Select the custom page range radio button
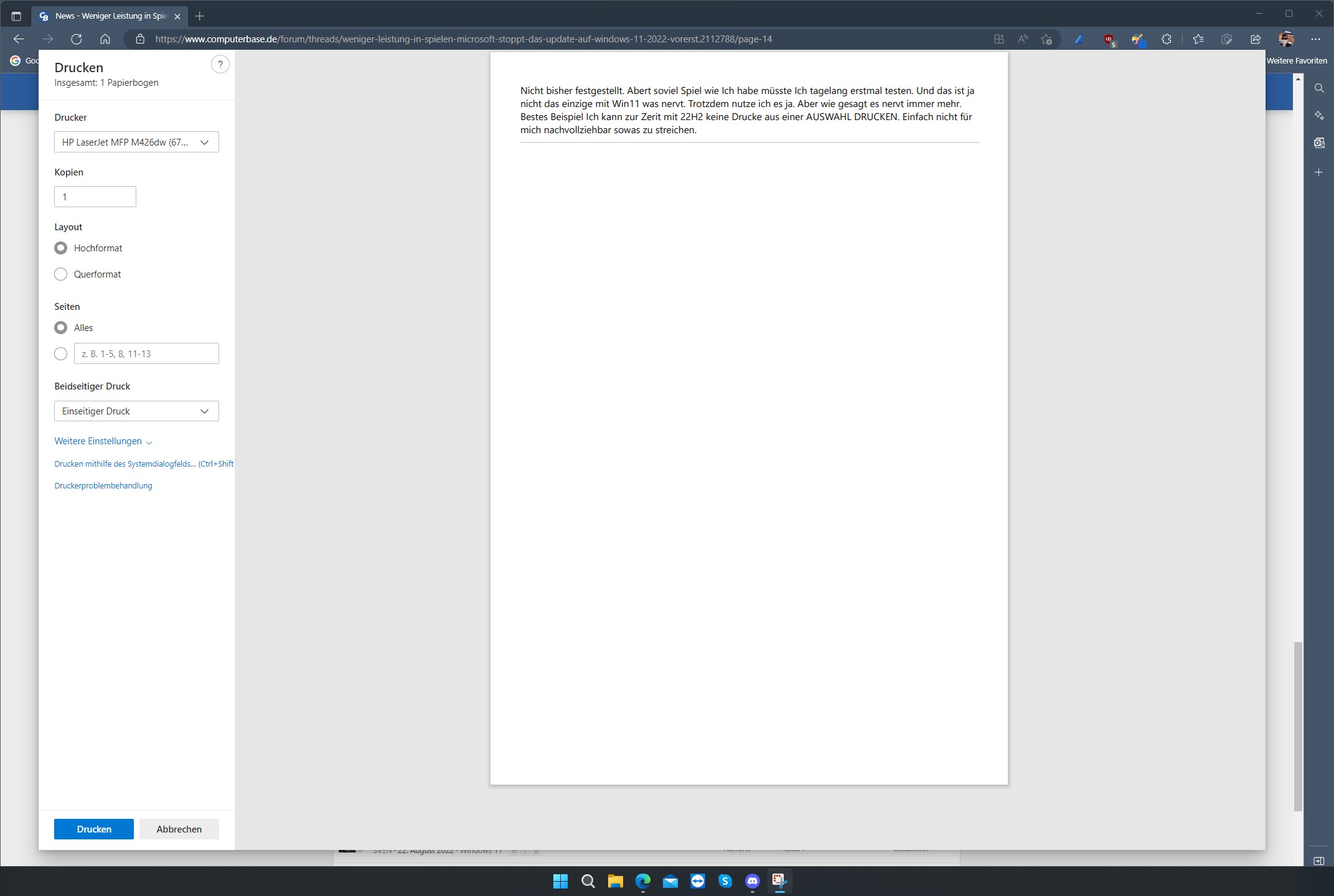This screenshot has height=896, width=1334. (61, 354)
